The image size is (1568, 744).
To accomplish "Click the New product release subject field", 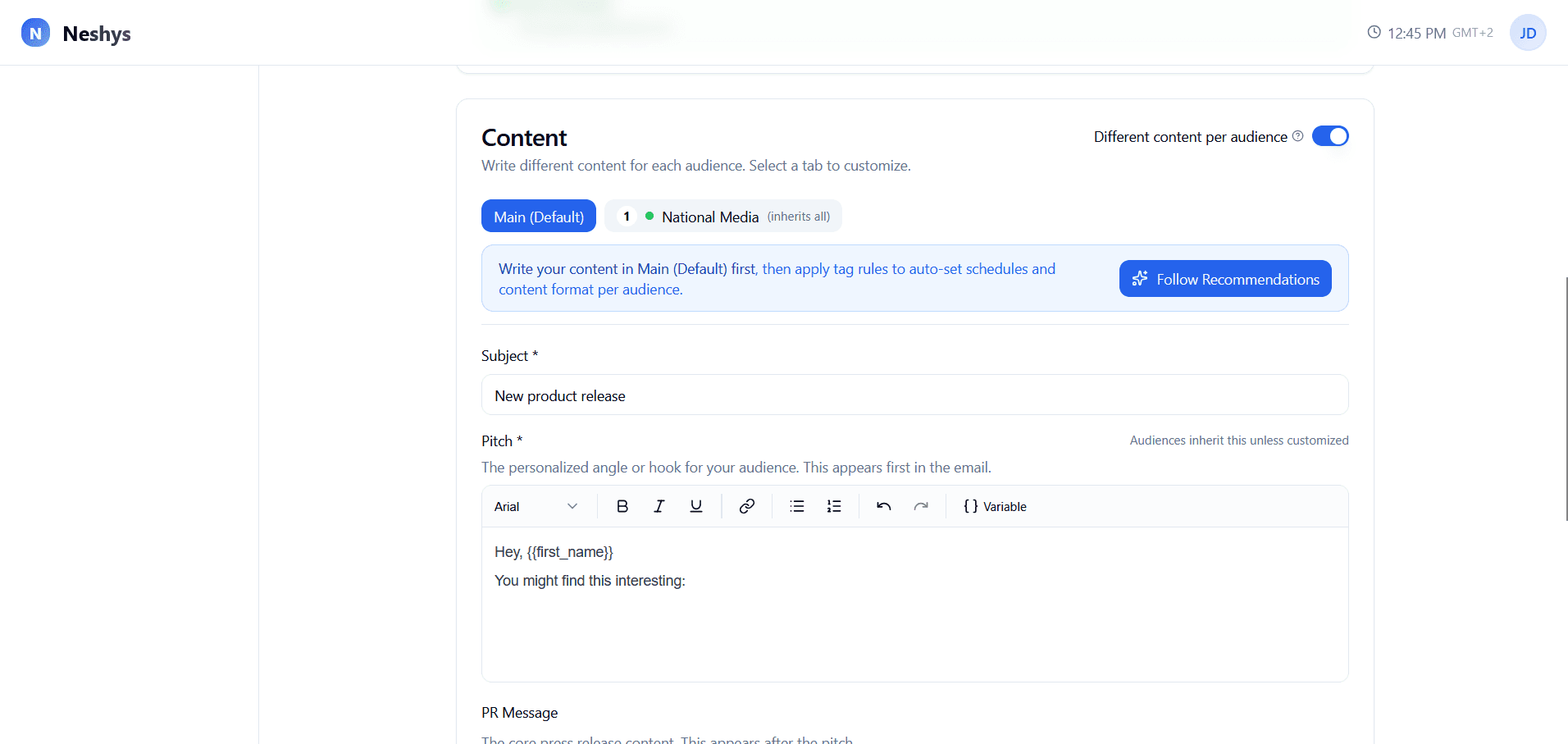I will coord(914,395).
